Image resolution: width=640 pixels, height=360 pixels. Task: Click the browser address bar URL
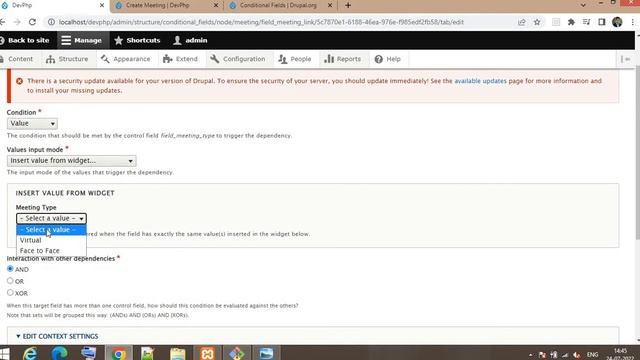[261, 22]
